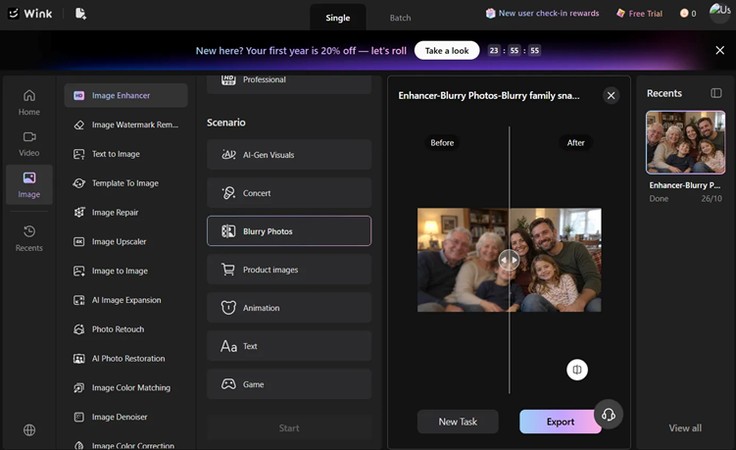Screen dimensions: 736x450
Task: Choose the Product images scenario
Action: pos(289,269)
